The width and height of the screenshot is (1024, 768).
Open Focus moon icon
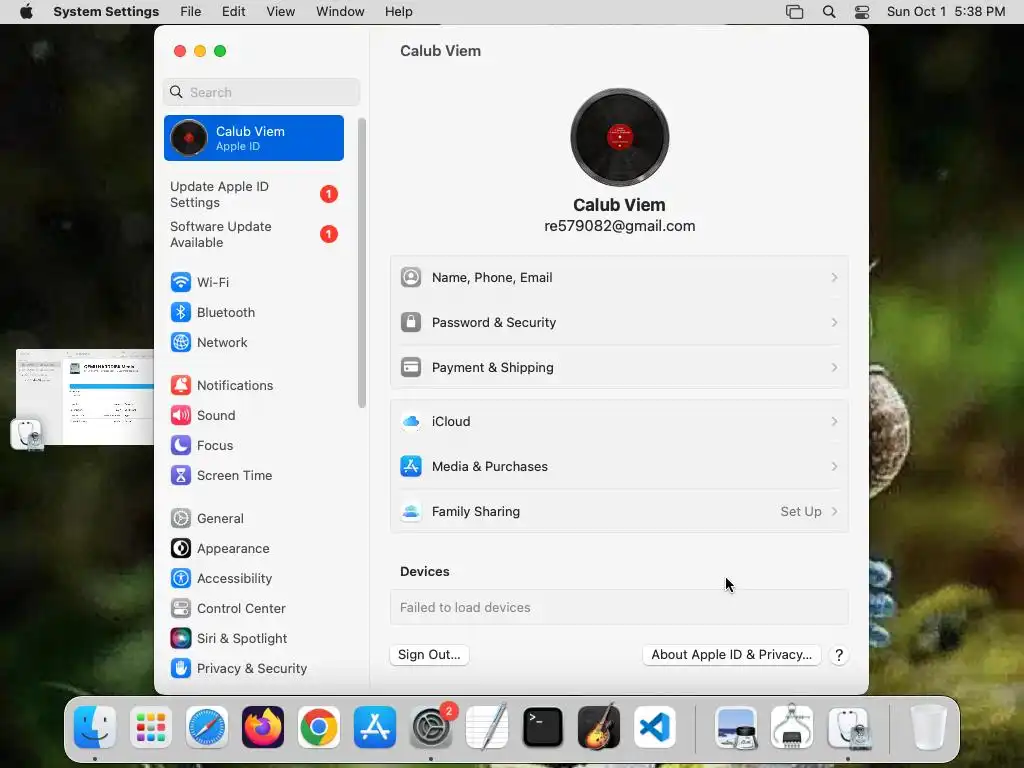pyautogui.click(x=181, y=445)
